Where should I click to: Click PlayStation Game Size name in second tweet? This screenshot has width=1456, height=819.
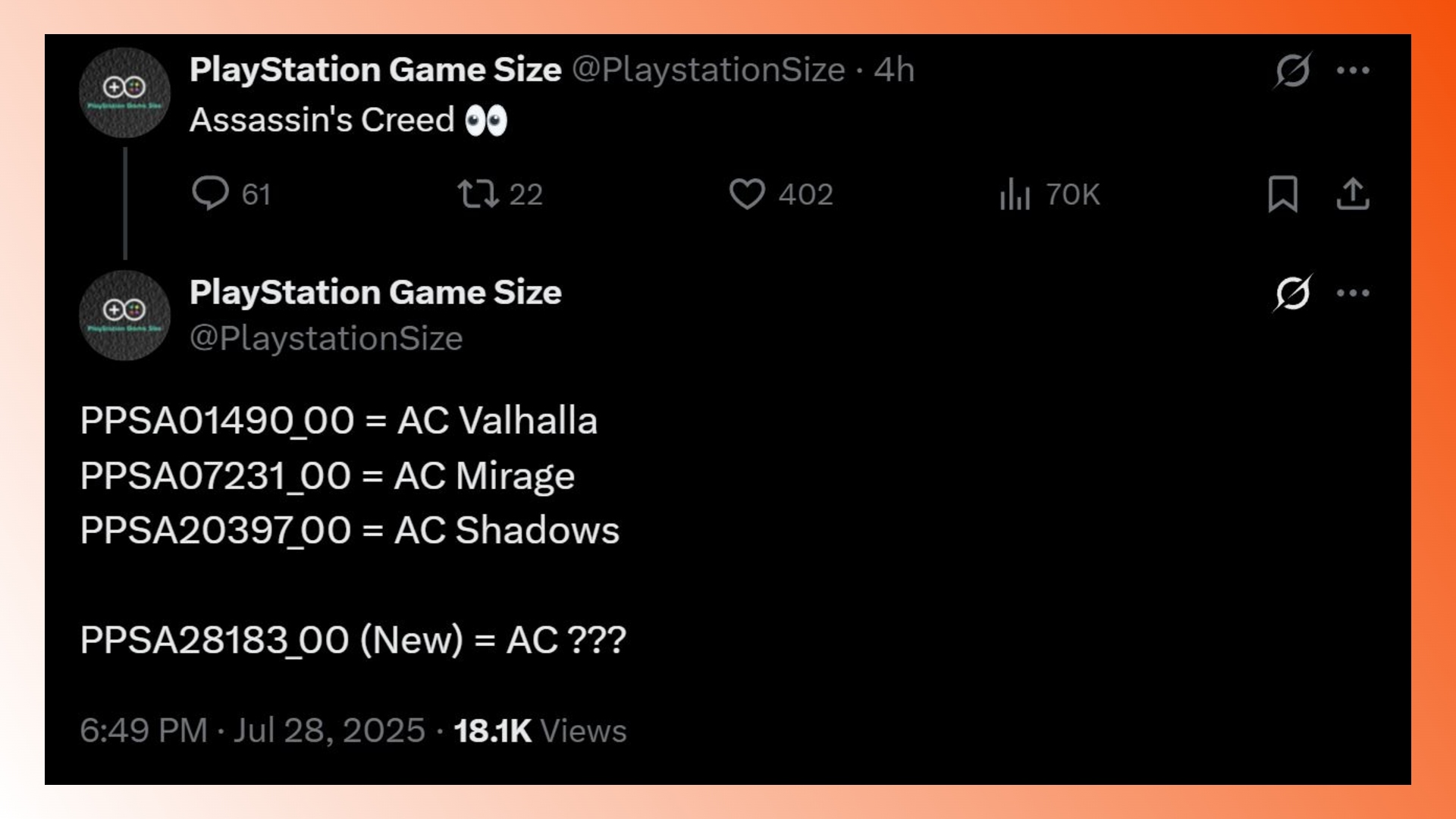coord(375,292)
